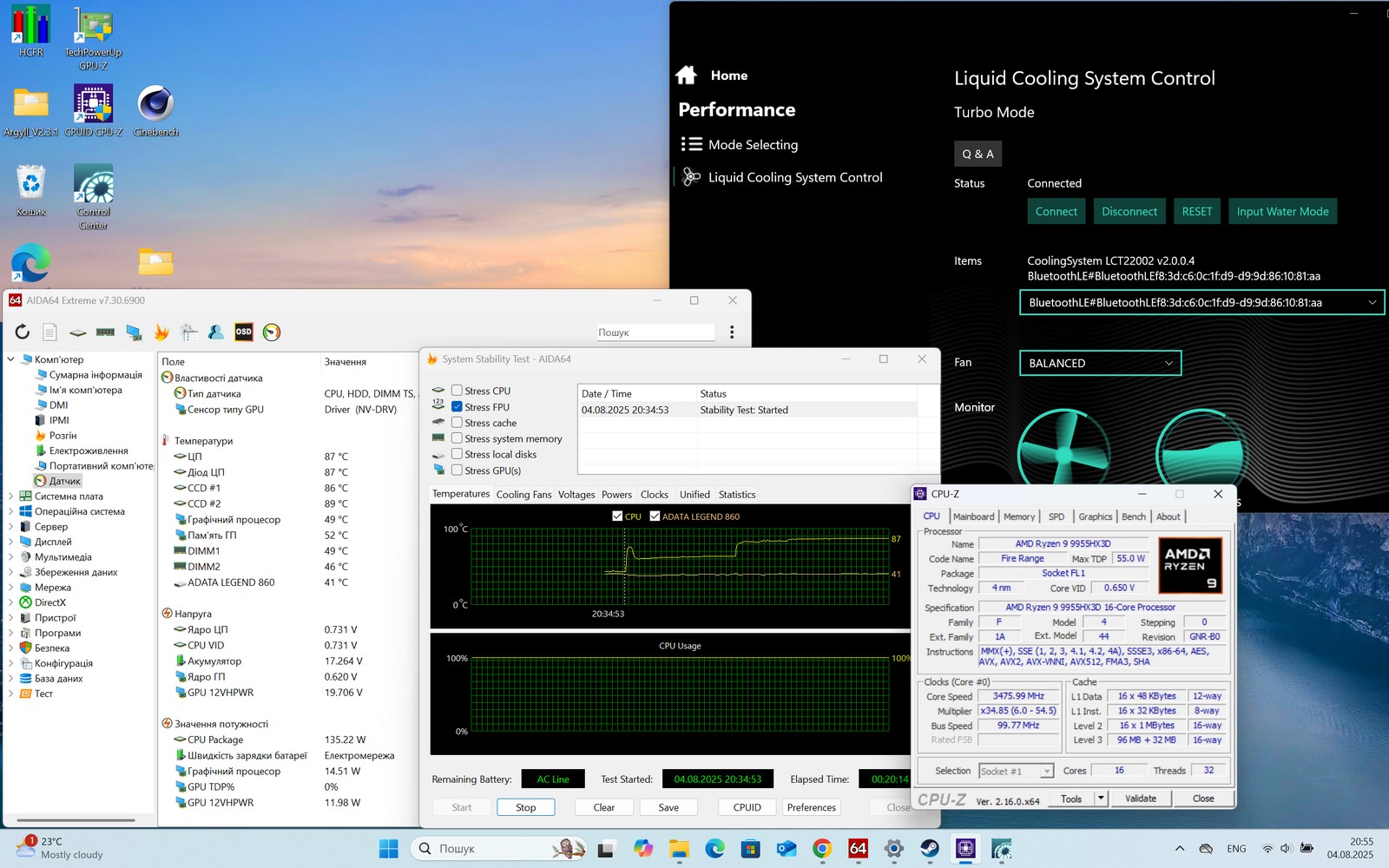This screenshot has width=1389, height=868.
Task: Click the Input Water Mode button
Action: tap(1282, 211)
